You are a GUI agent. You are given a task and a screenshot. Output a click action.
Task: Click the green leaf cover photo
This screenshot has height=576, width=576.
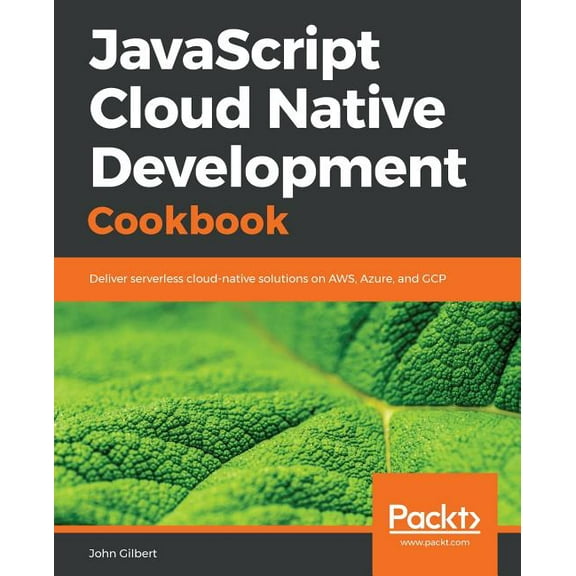287,414
